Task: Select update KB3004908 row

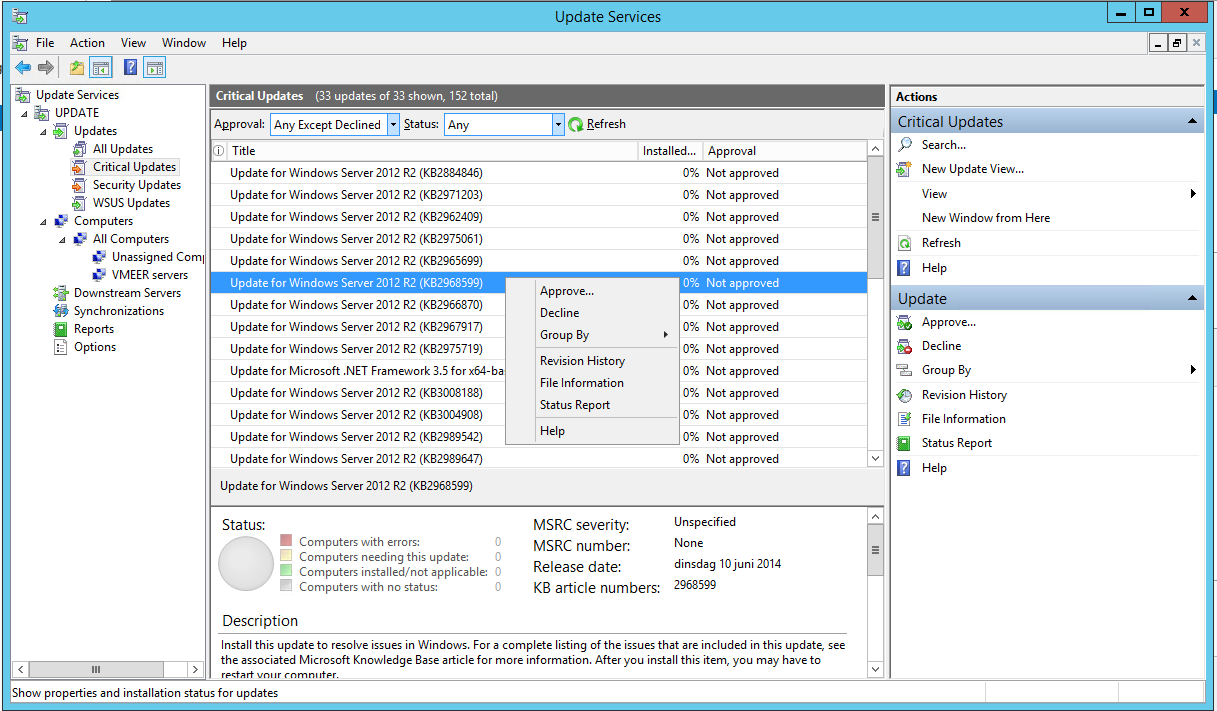Action: pyautogui.click(x=539, y=415)
